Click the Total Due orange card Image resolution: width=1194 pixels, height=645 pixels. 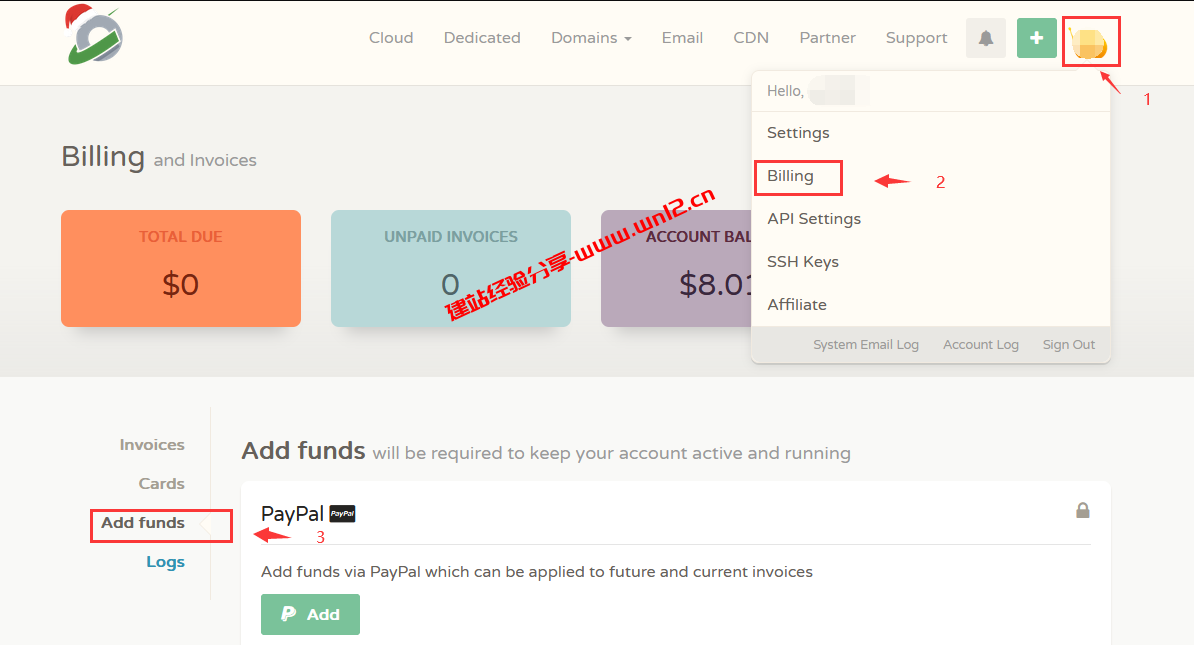pyautogui.click(x=181, y=268)
